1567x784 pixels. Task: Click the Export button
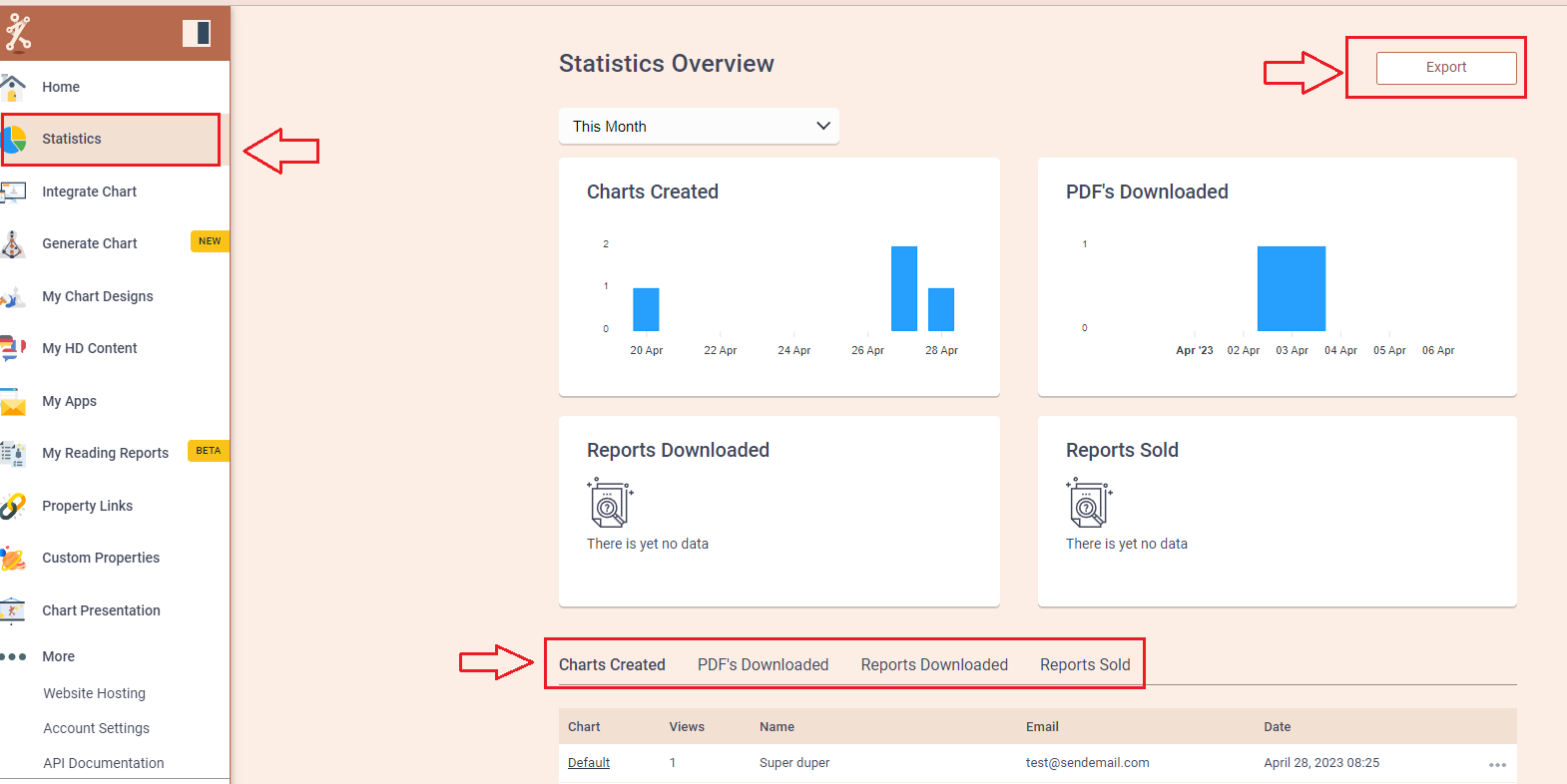(1446, 68)
